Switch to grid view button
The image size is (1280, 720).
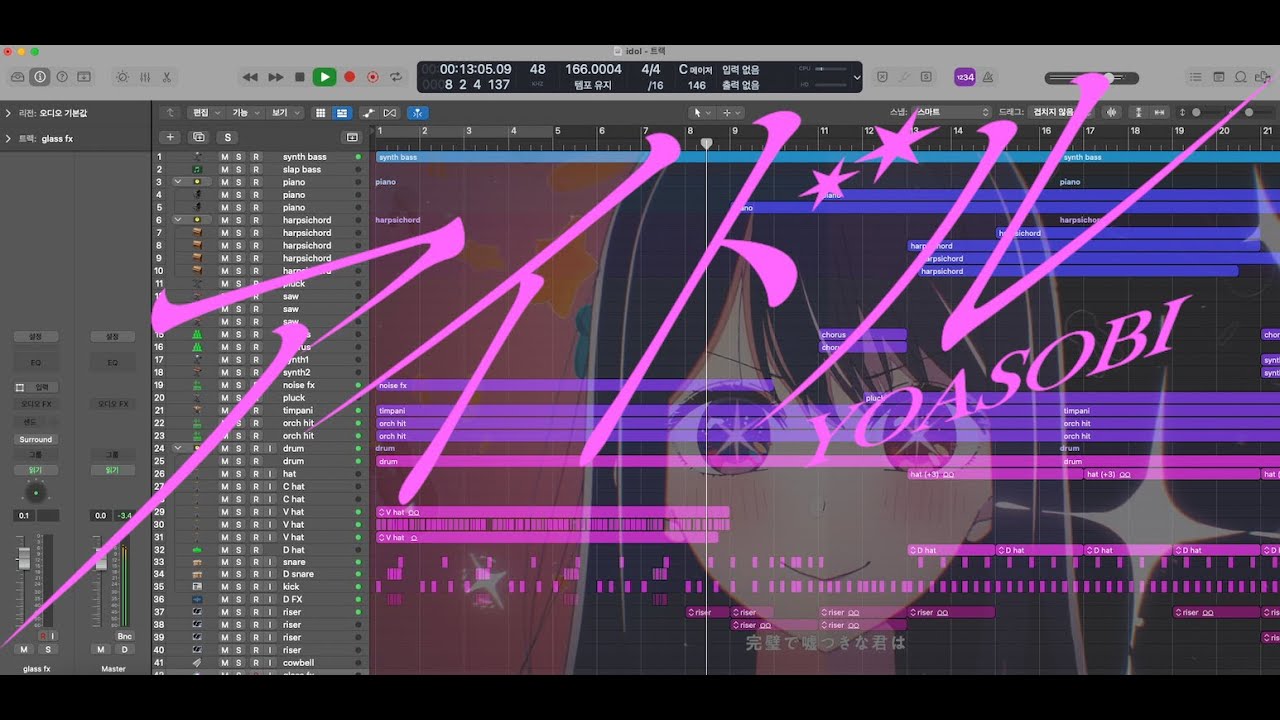[x=321, y=113]
